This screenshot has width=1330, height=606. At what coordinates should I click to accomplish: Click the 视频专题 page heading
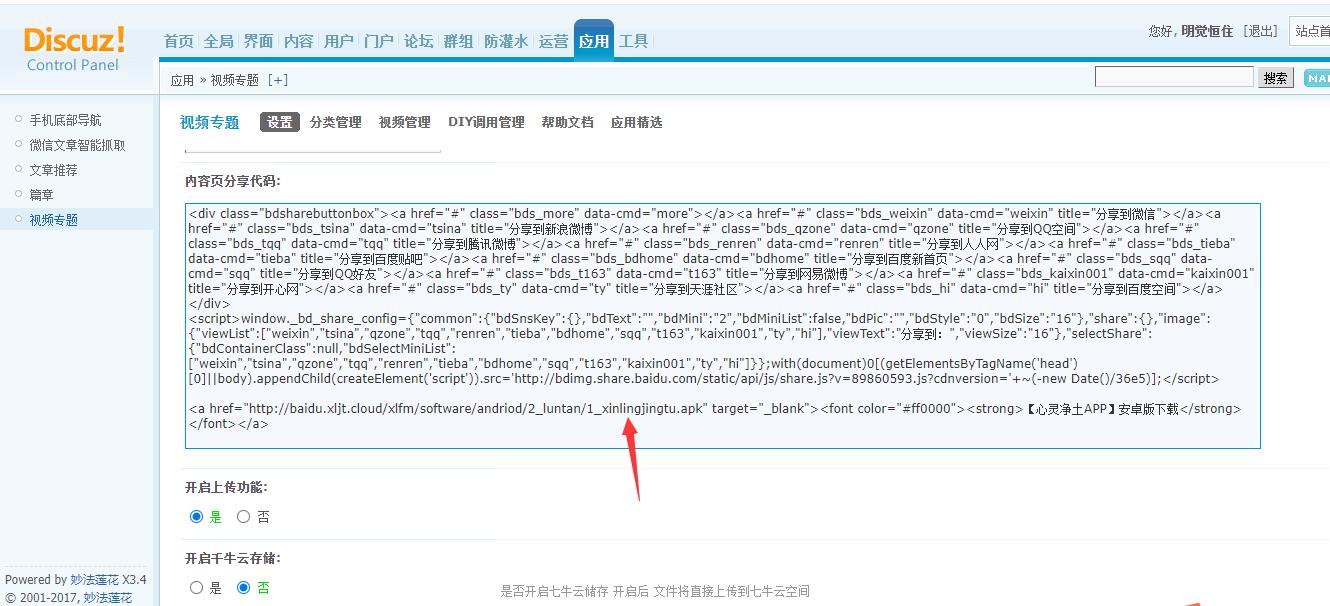click(x=210, y=122)
